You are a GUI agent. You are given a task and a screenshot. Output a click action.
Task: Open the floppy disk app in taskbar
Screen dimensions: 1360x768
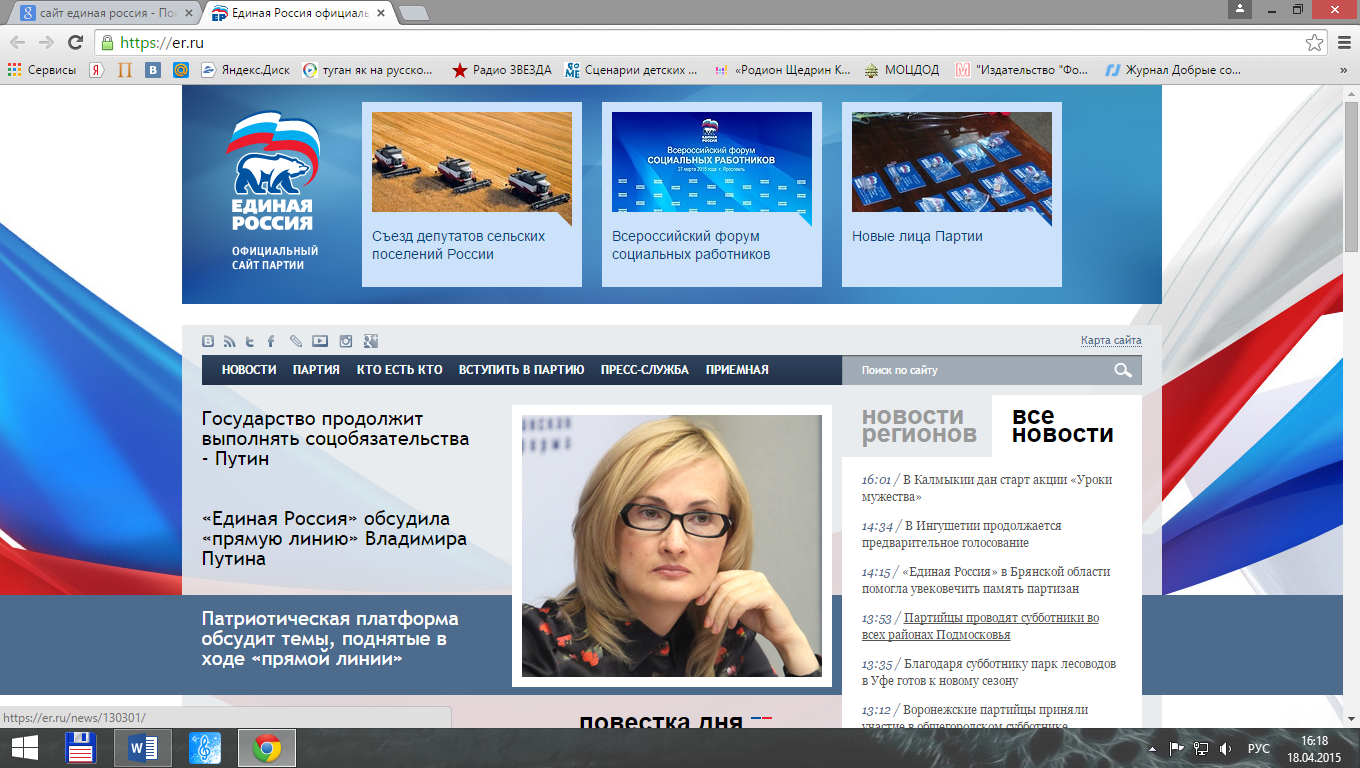point(81,748)
